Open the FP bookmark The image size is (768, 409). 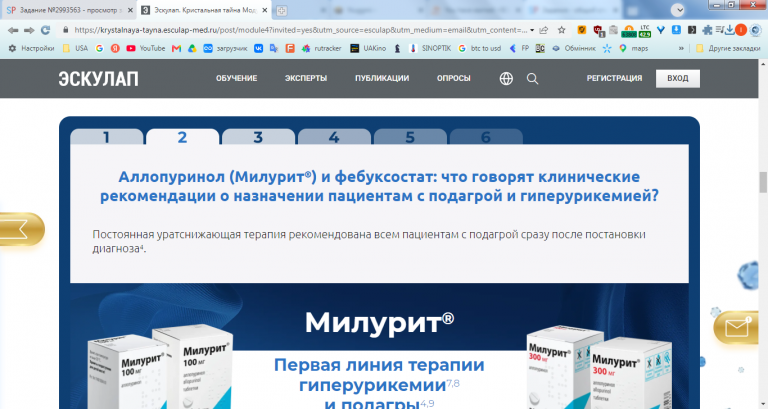(x=519, y=48)
